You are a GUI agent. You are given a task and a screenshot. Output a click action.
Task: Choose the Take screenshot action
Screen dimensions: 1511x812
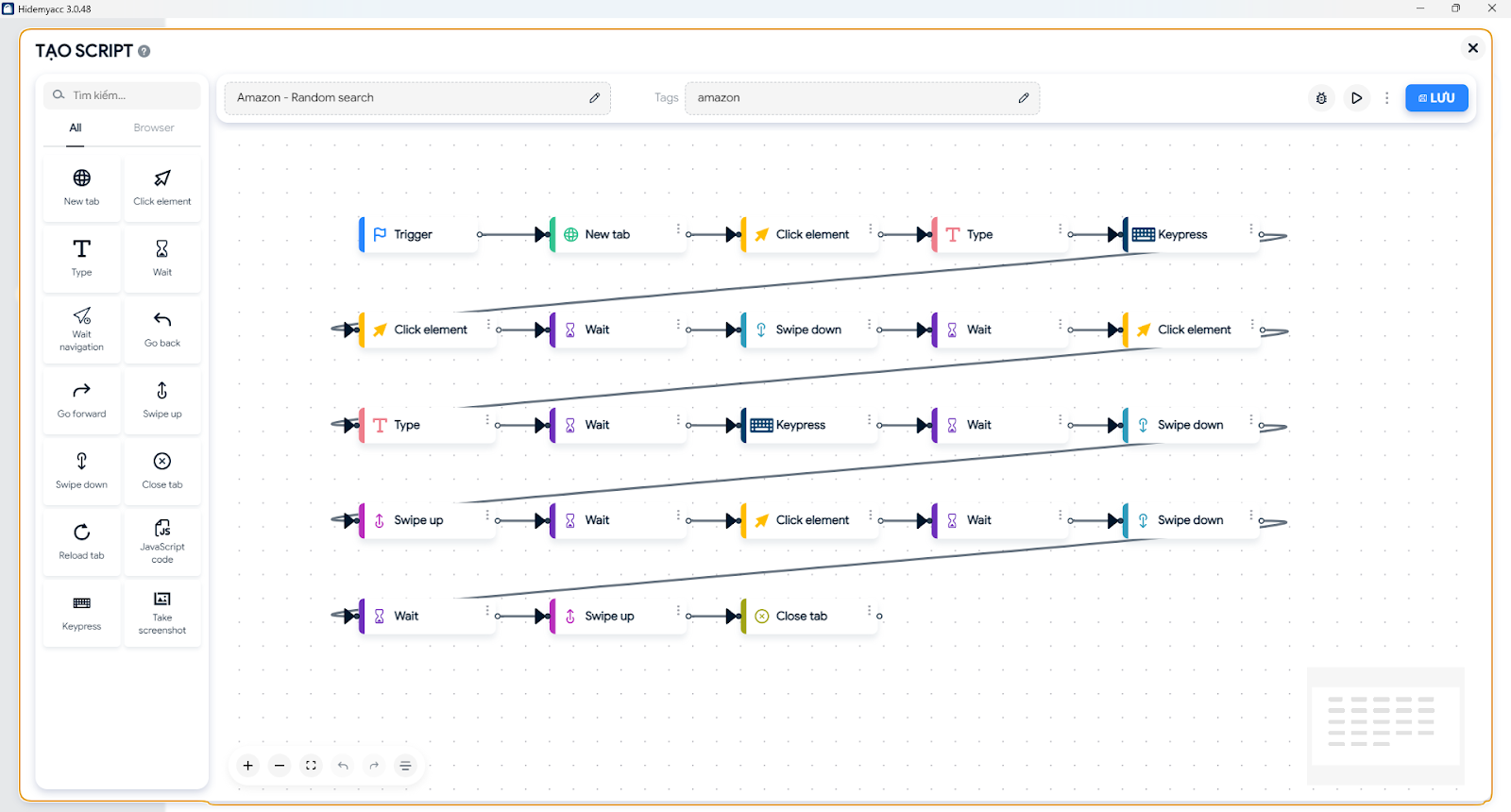[x=162, y=613]
